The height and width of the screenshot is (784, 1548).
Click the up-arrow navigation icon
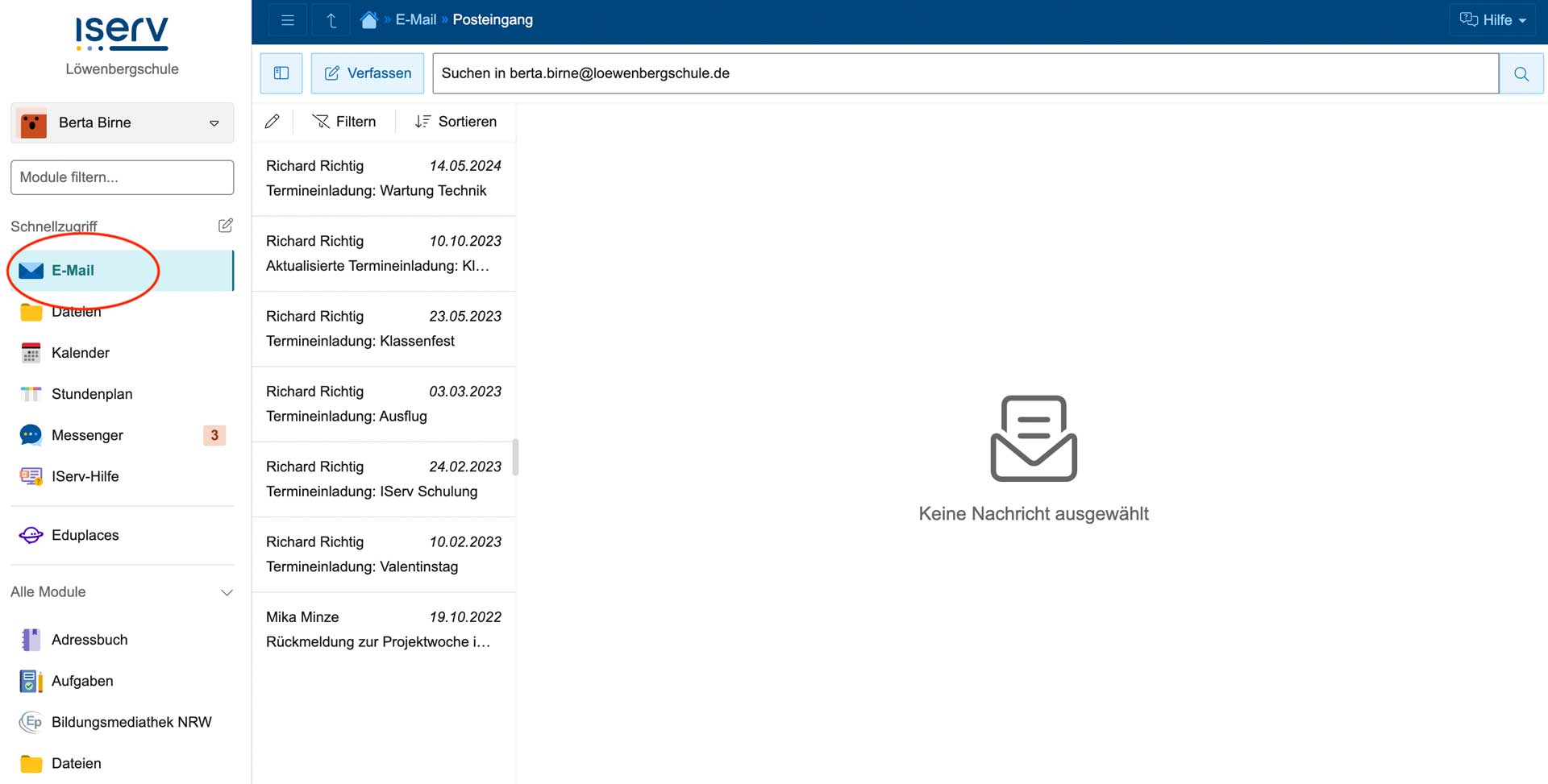point(331,20)
